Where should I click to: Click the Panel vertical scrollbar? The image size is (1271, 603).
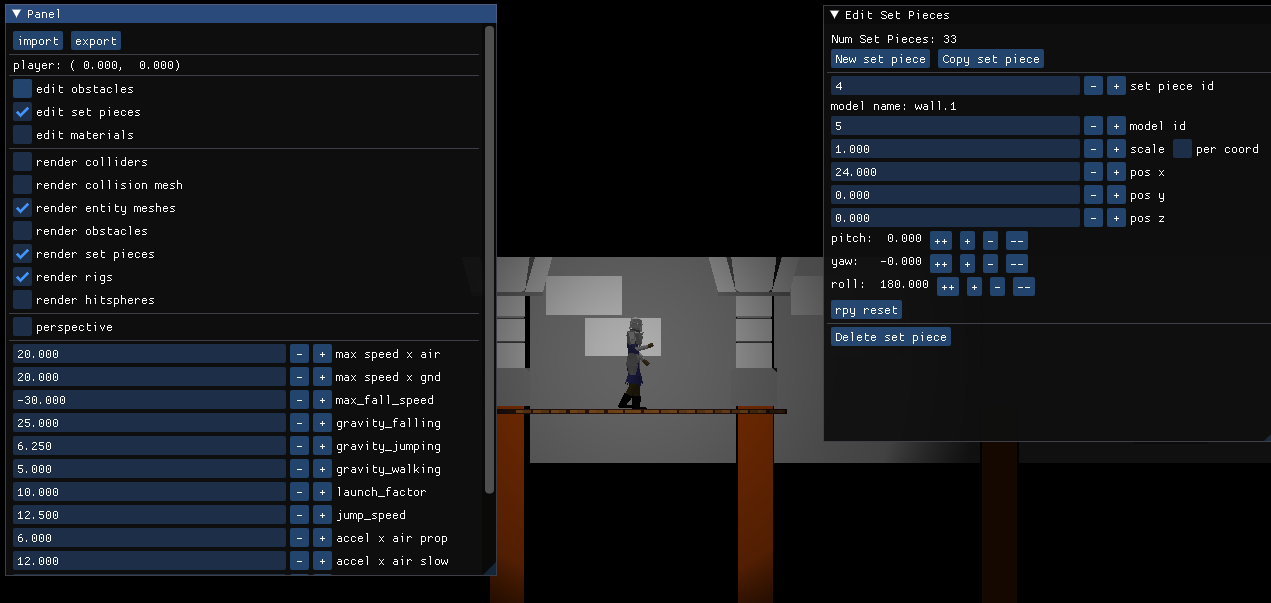point(489,260)
